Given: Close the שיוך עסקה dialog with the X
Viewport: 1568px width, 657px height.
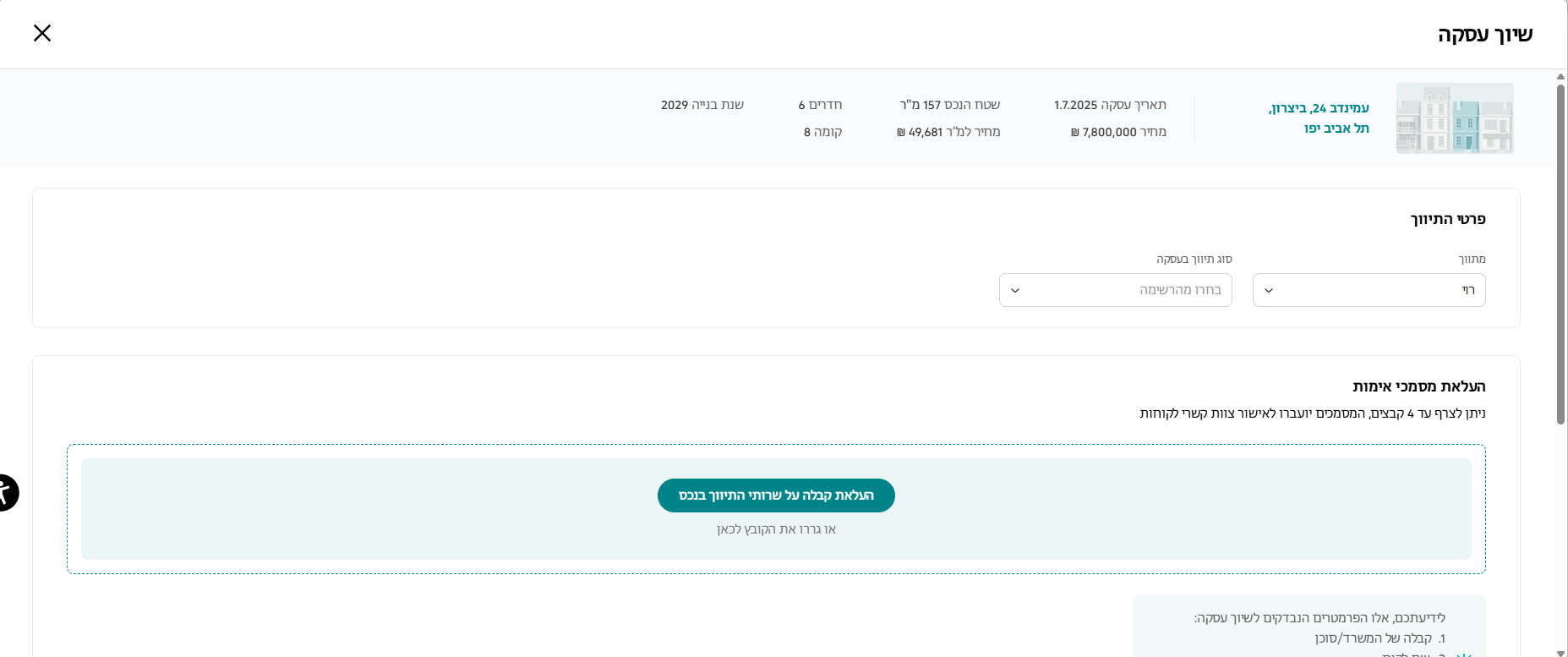Looking at the screenshot, I should coord(42,33).
